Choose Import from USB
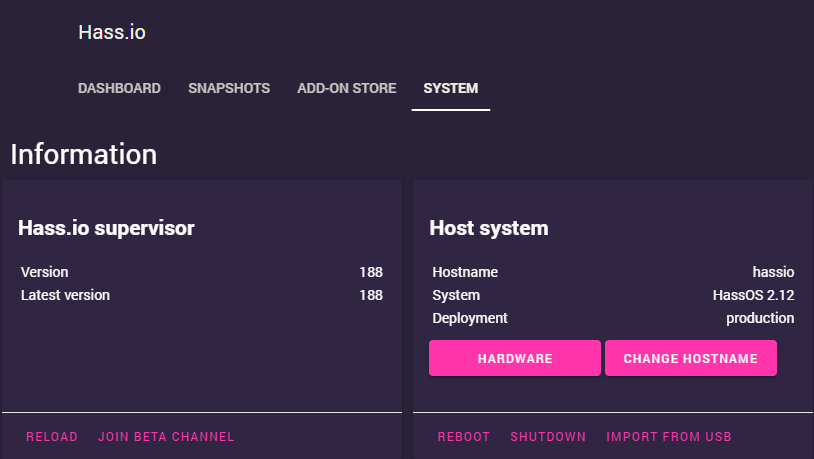The height and width of the screenshot is (459, 814). [x=669, y=436]
